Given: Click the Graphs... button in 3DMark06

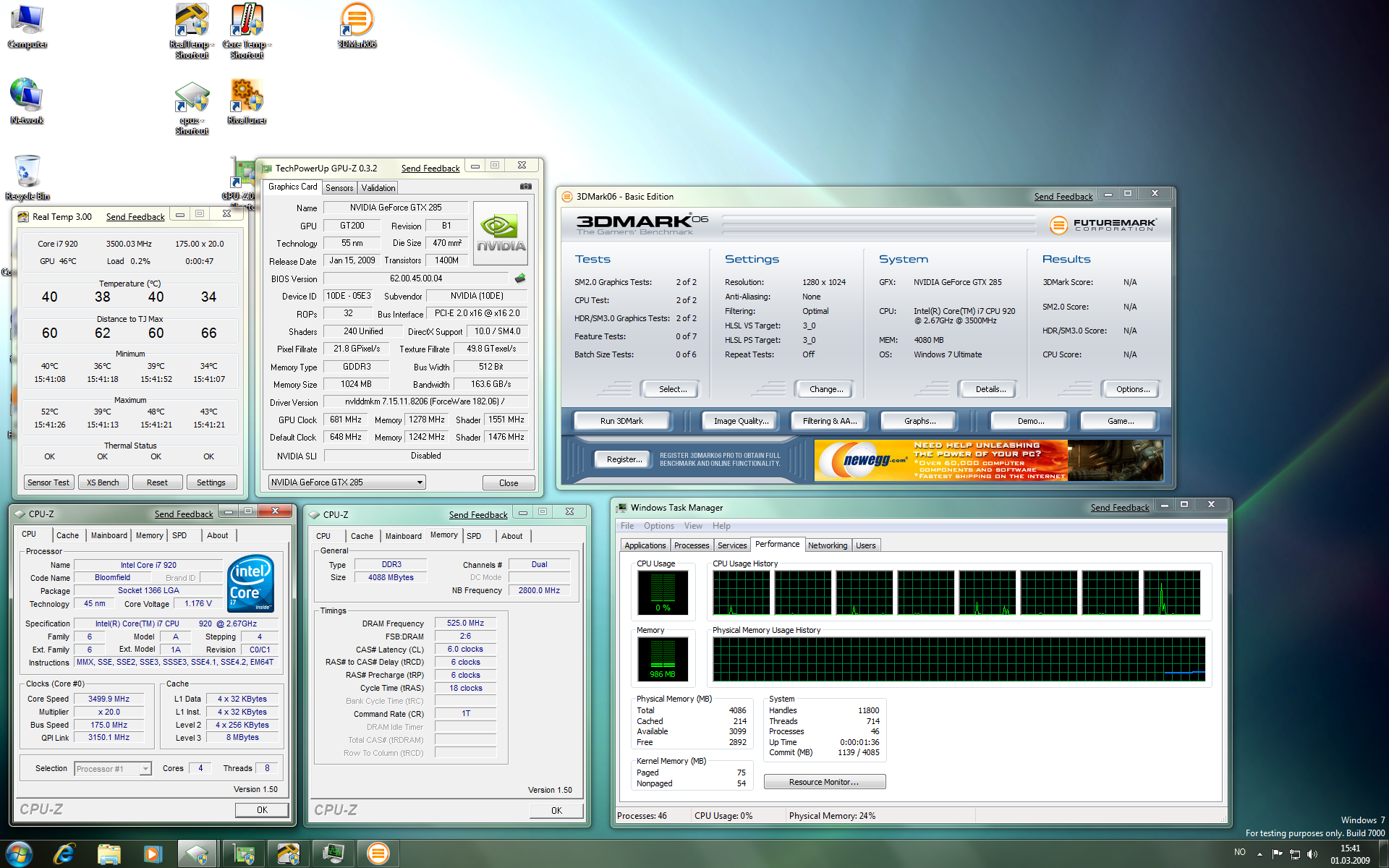Looking at the screenshot, I should pos(919,421).
